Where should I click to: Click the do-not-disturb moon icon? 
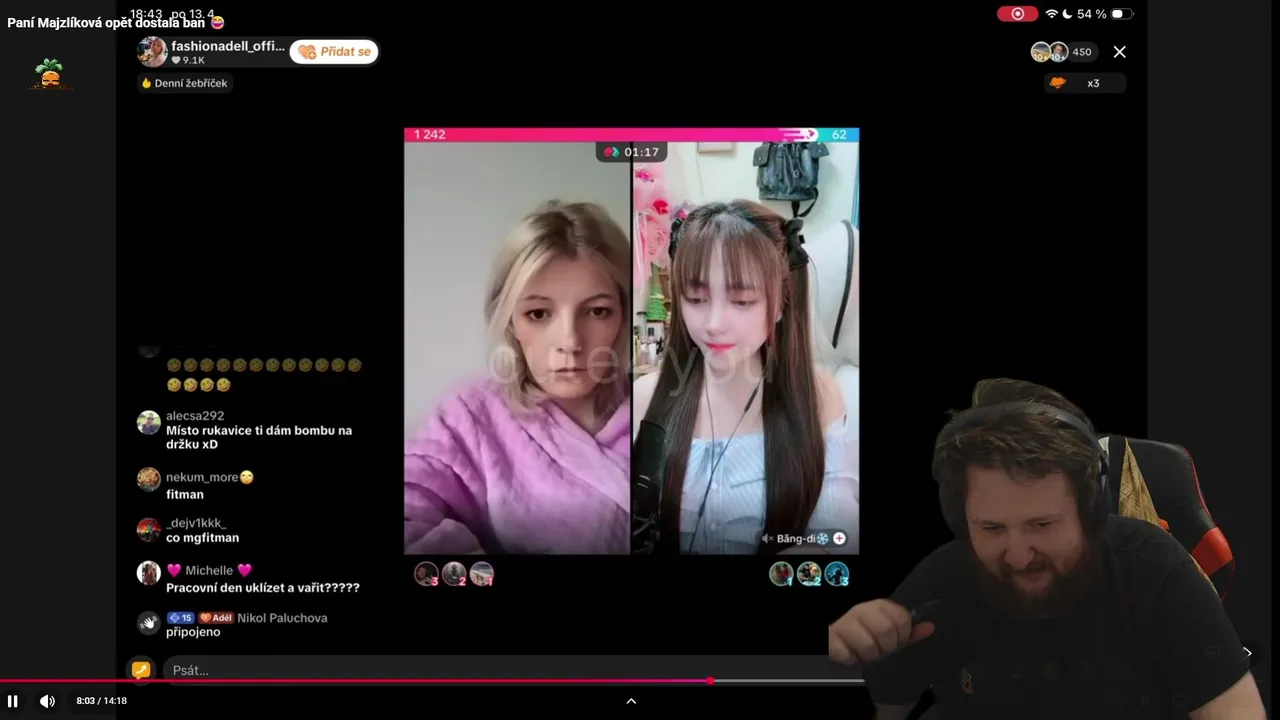point(1067,14)
